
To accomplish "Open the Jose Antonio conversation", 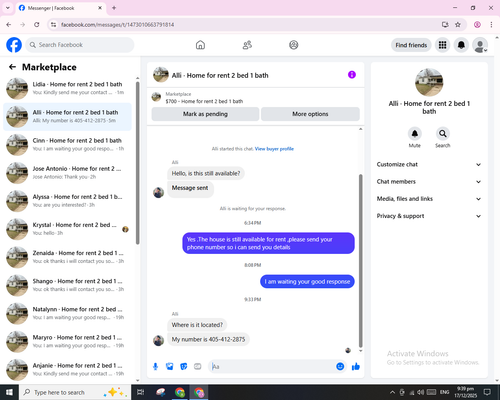I will (67, 173).
